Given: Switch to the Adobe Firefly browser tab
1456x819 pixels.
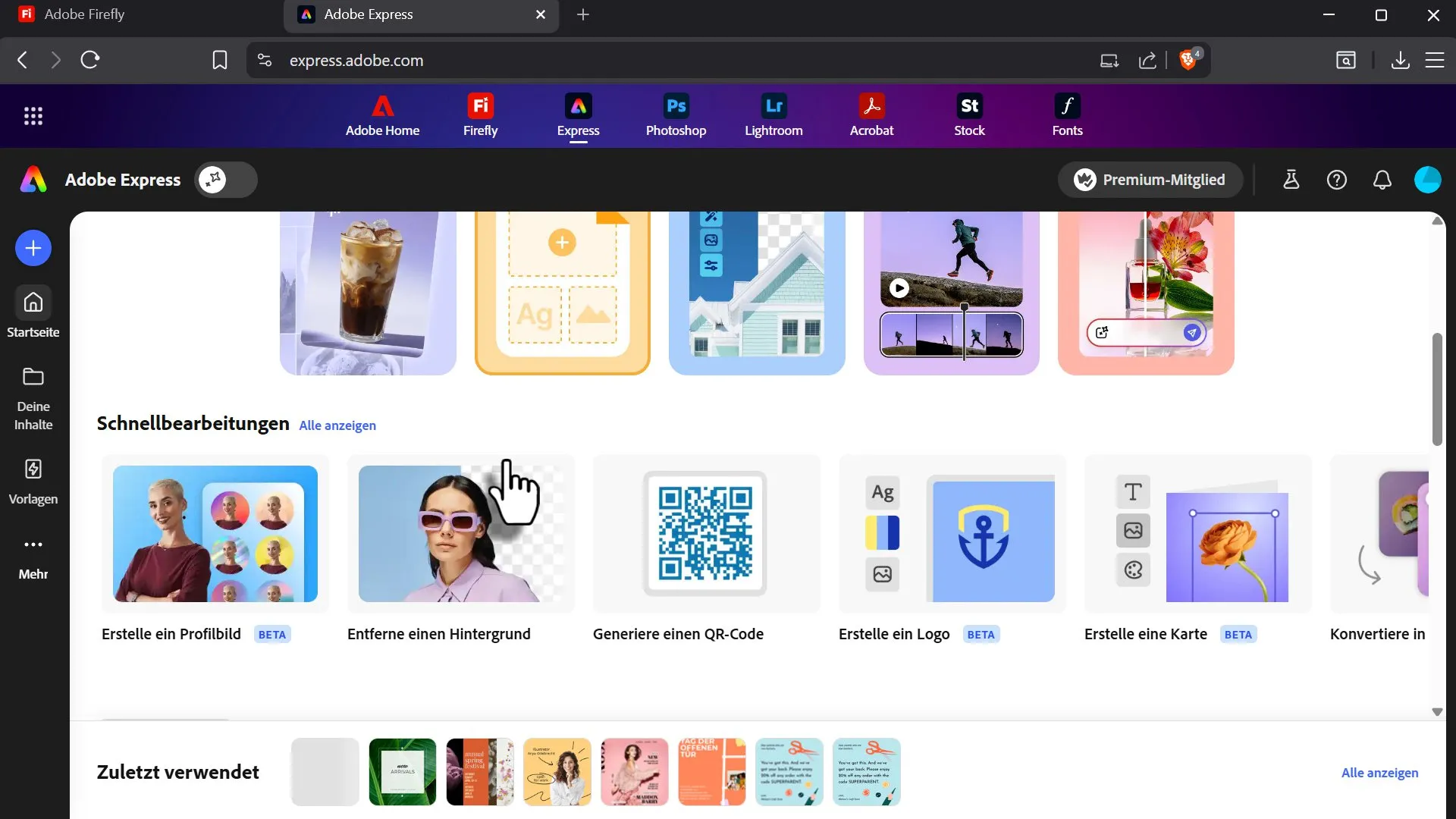Looking at the screenshot, I should pos(140,14).
